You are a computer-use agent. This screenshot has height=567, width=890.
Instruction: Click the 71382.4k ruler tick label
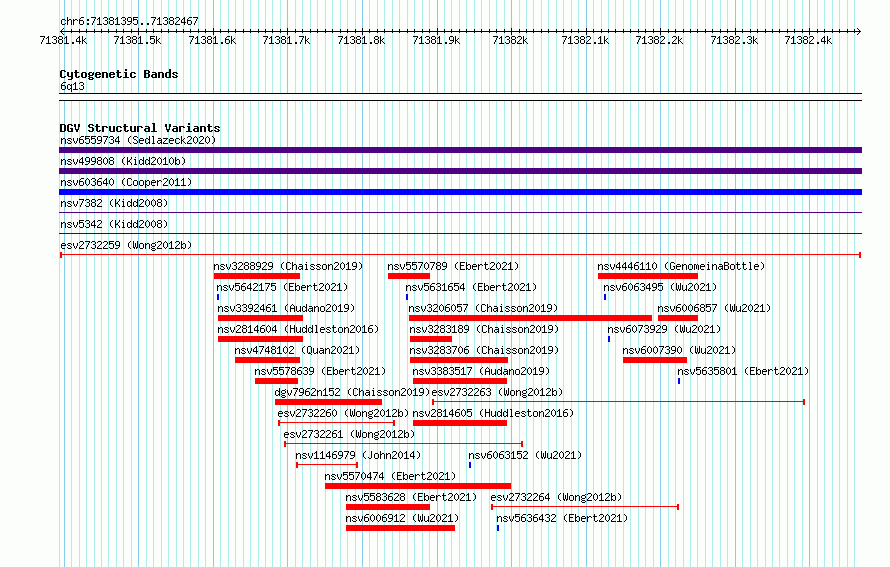point(808,40)
